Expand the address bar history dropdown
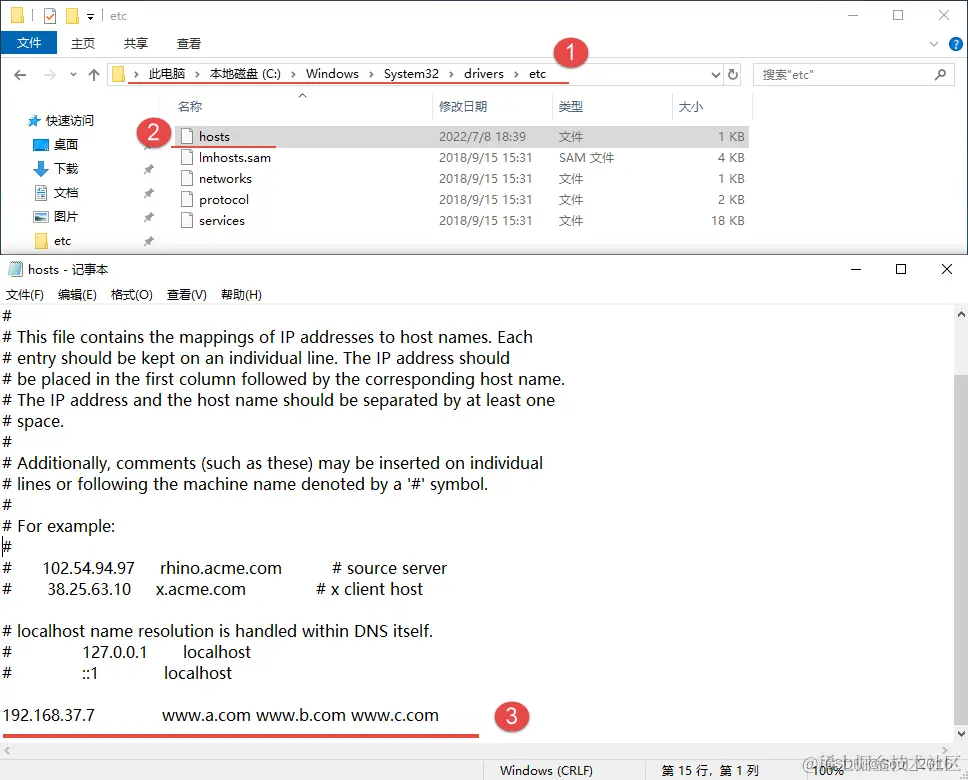968x780 pixels. point(716,75)
